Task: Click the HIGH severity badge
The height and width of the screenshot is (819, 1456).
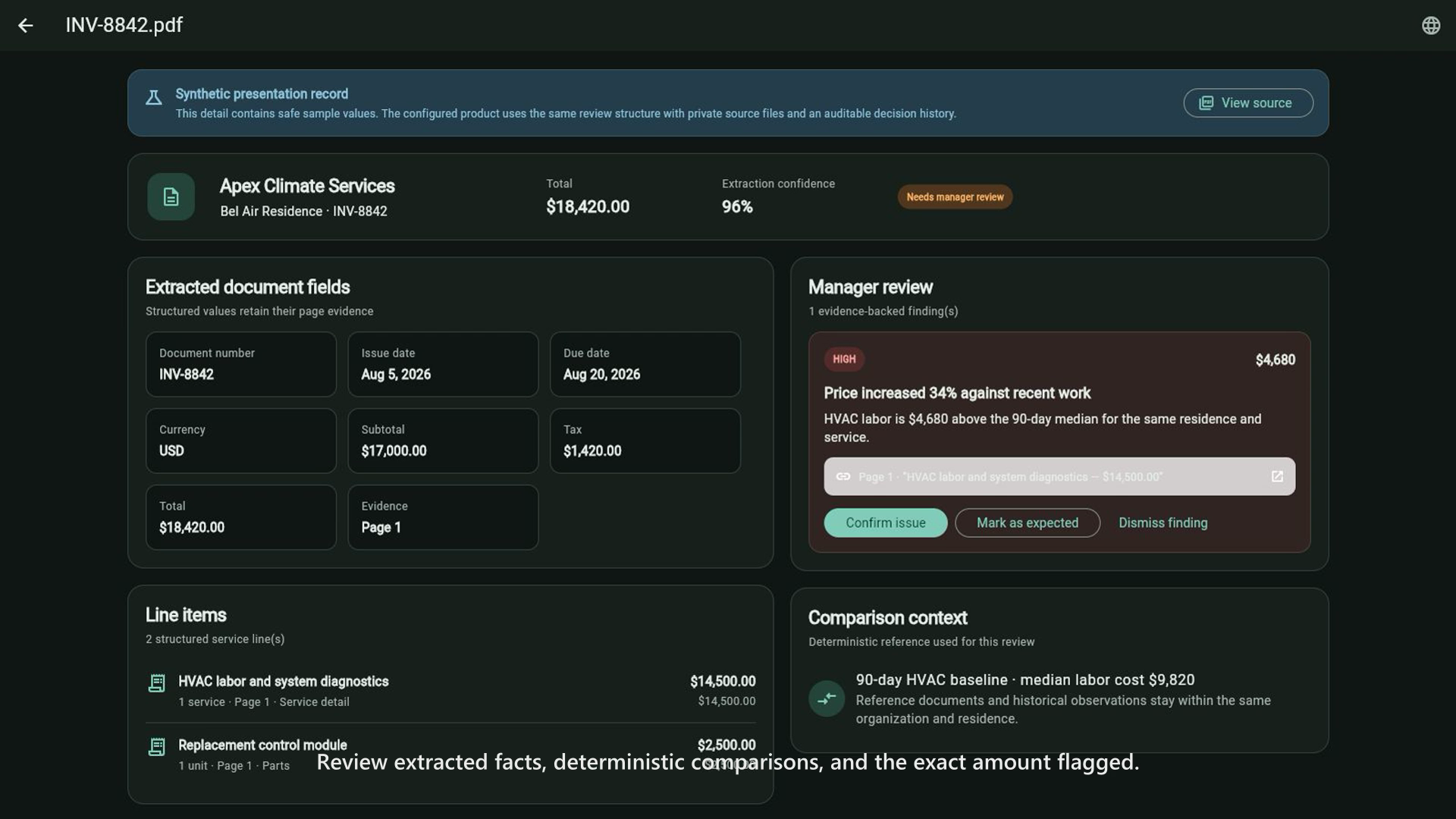Action: (x=844, y=359)
